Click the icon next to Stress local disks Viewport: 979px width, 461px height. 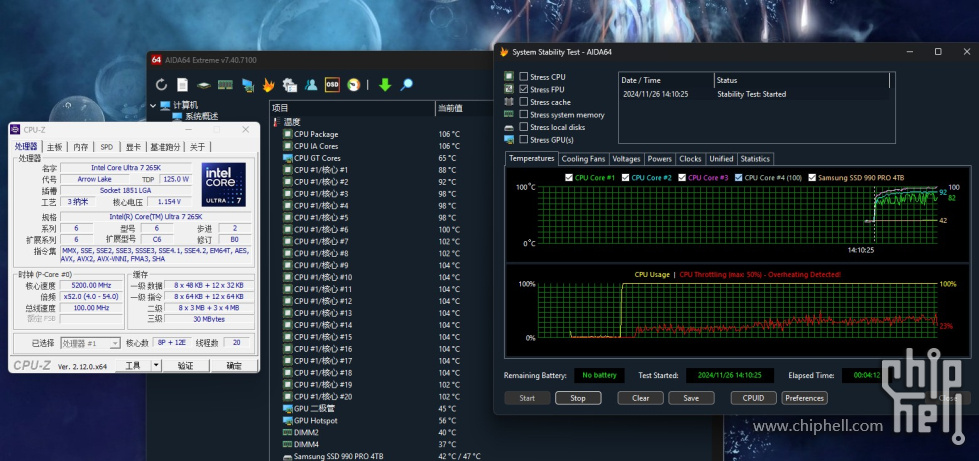(509, 127)
